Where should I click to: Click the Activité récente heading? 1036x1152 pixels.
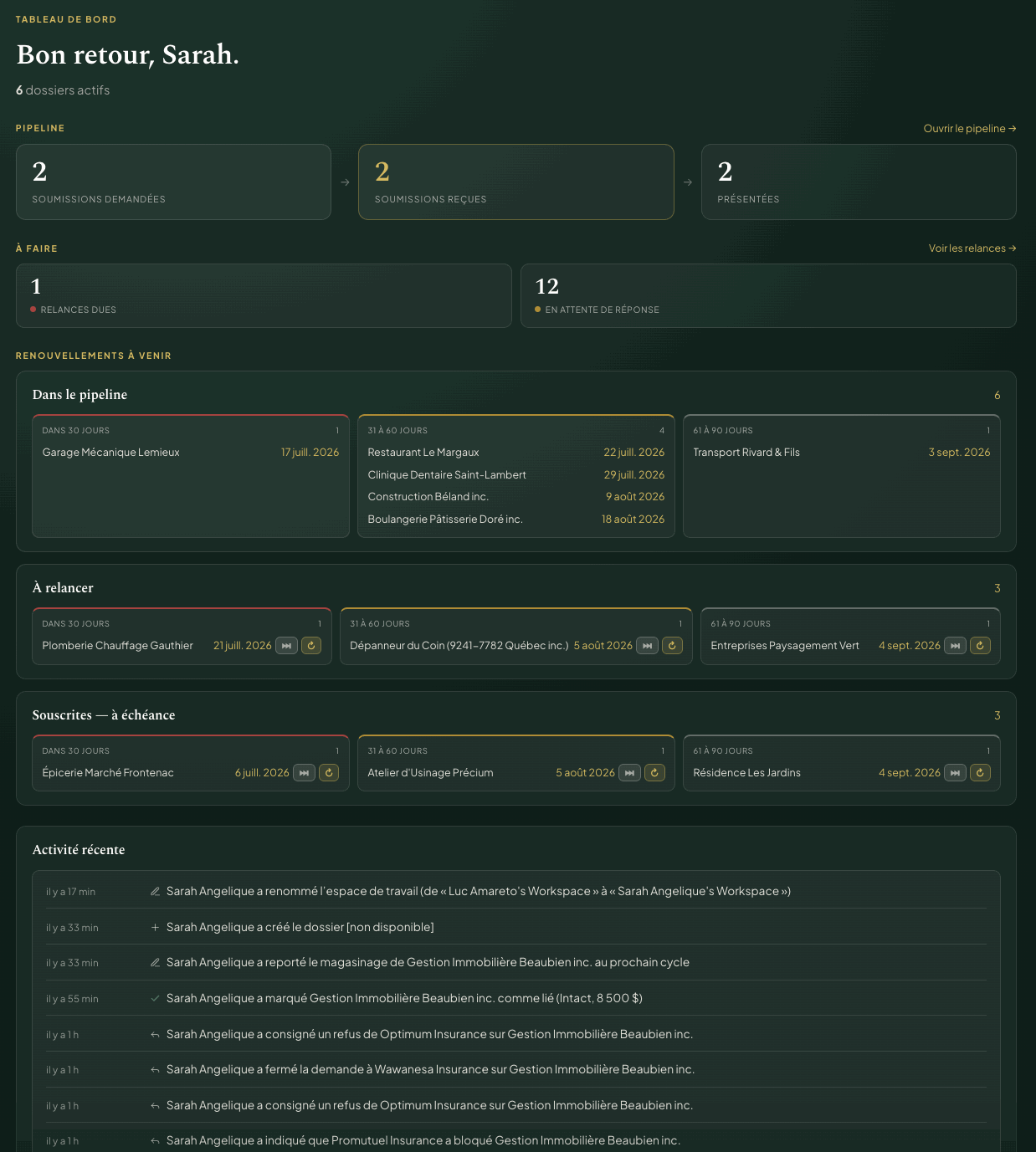(79, 850)
